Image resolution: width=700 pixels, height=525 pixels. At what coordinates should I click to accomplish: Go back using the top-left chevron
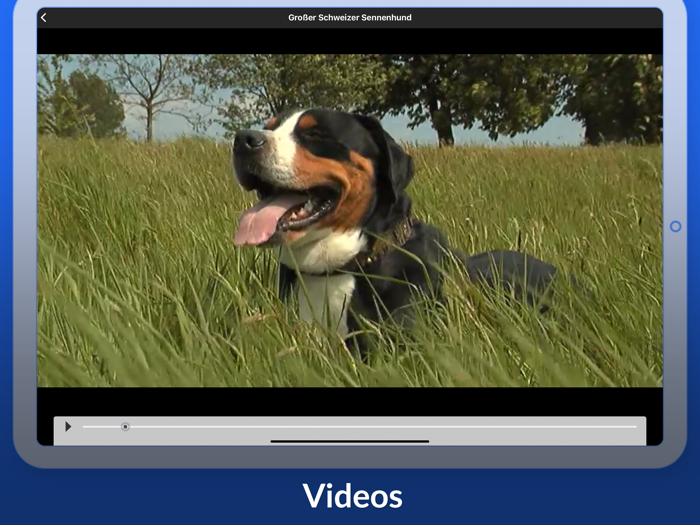(43, 17)
